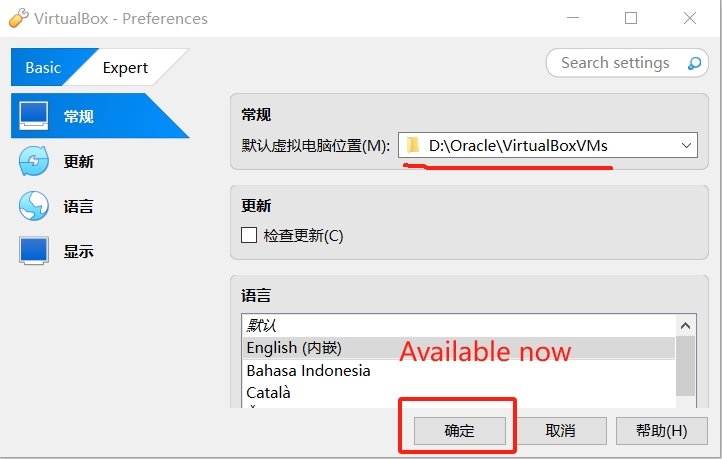The image size is (722, 459).
Task: Click the folder icon in VM location box
Action: pos(413,145)
